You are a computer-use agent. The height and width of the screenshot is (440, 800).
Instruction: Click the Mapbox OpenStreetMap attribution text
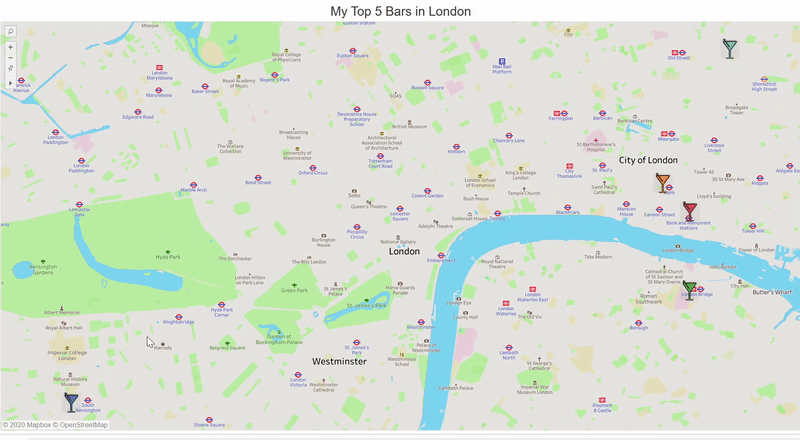click(x=55, y=425)
